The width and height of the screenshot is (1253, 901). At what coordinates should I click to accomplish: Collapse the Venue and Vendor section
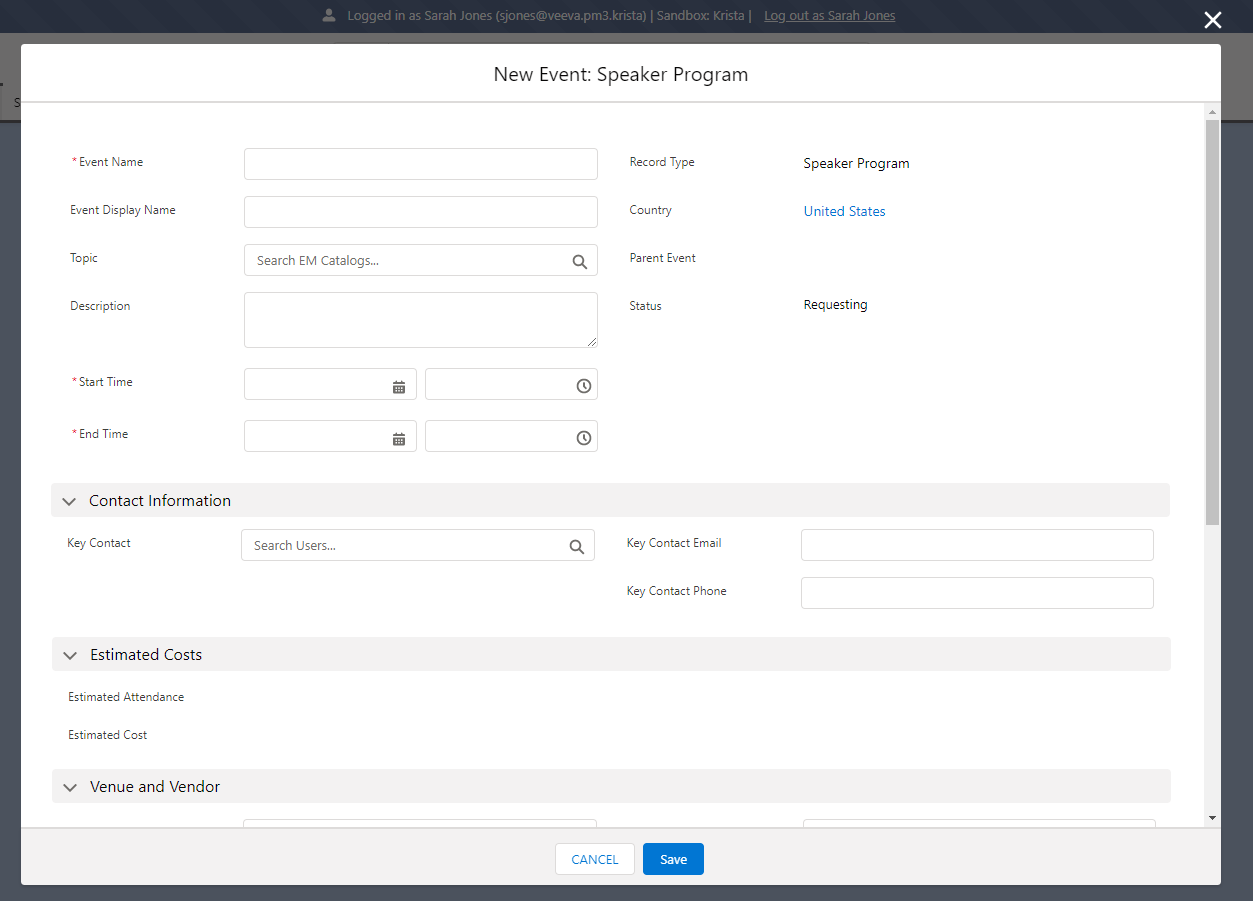click(70, 787)
